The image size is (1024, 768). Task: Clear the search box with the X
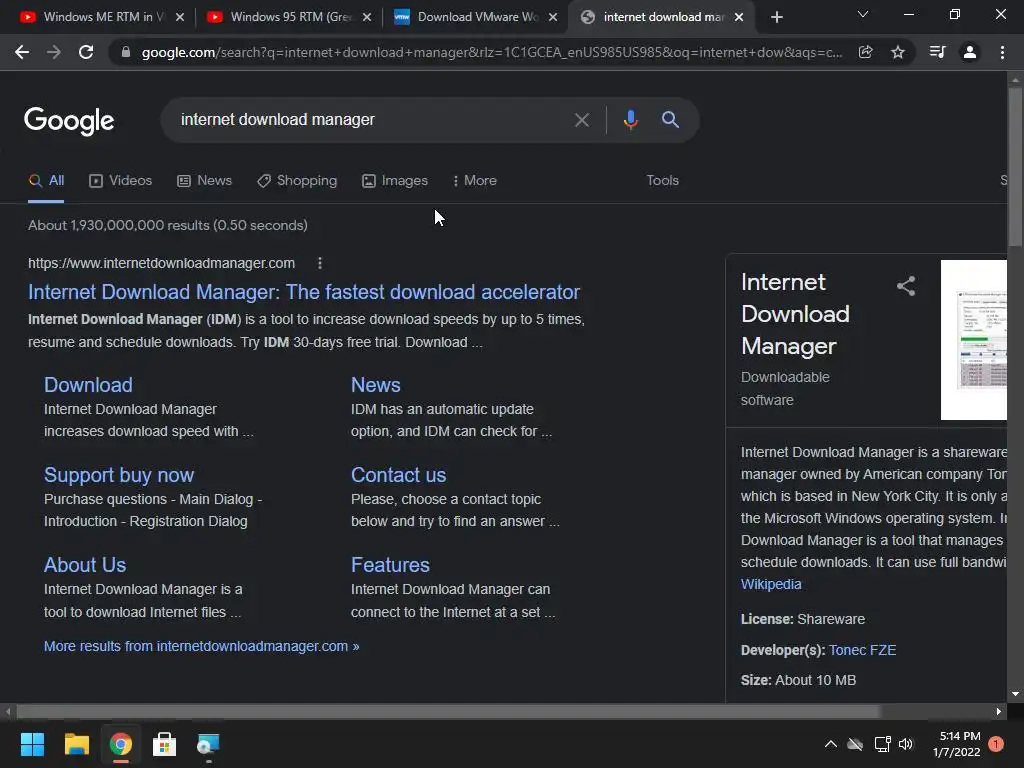pos(581,120)
